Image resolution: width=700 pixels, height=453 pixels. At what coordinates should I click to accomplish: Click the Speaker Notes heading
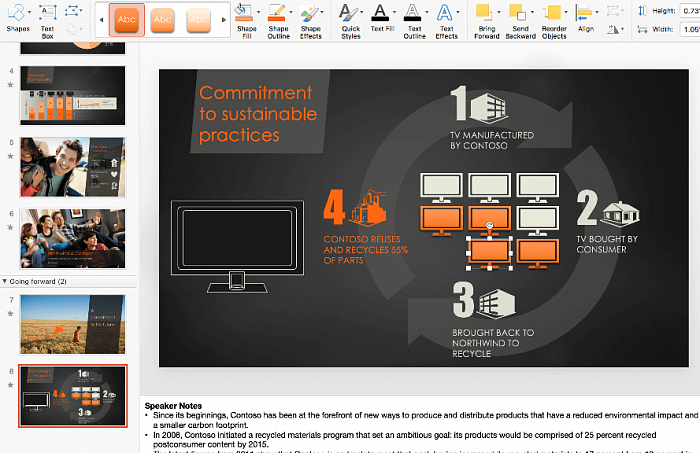pos(173,406)
